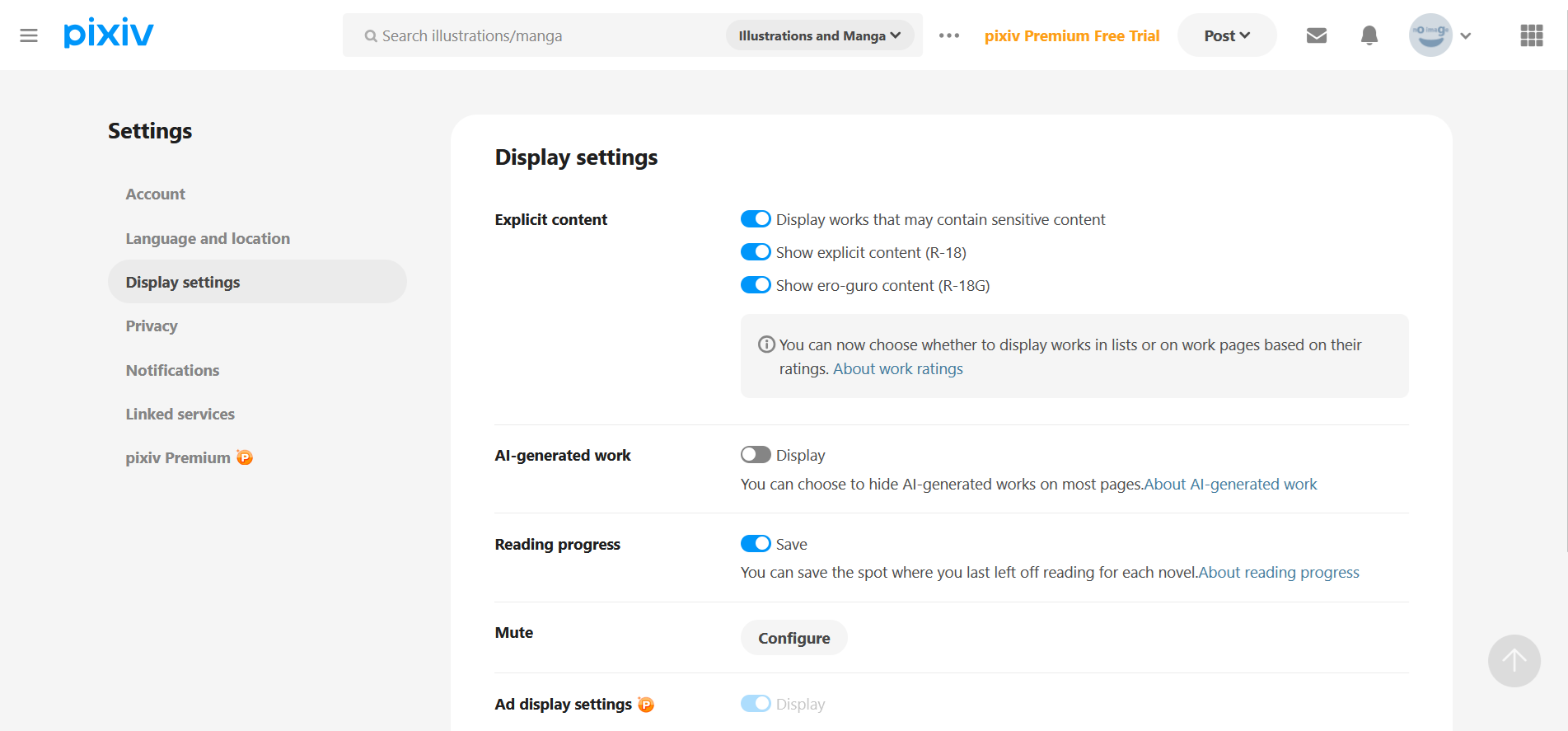Click the Premium badge beside Ad display settings
The width and height of the screenshot is (1568, 731).
pos(646,705)
